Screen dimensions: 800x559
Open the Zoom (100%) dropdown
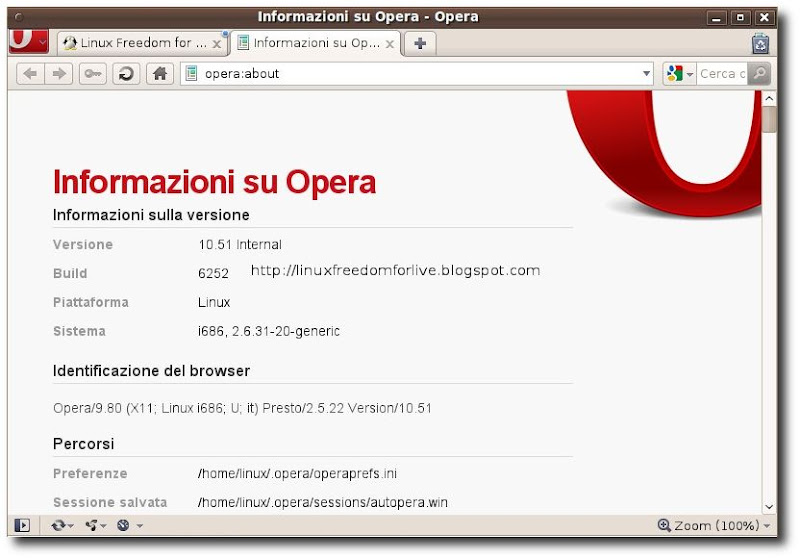click(x=714, y=525)
